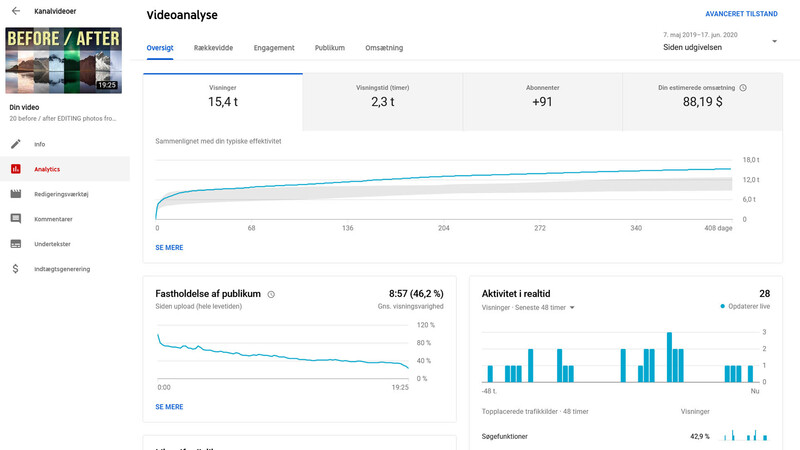800x450 pixels.
Task: Click SE MERE under audience retention chart
Action: tap(169, 407)
